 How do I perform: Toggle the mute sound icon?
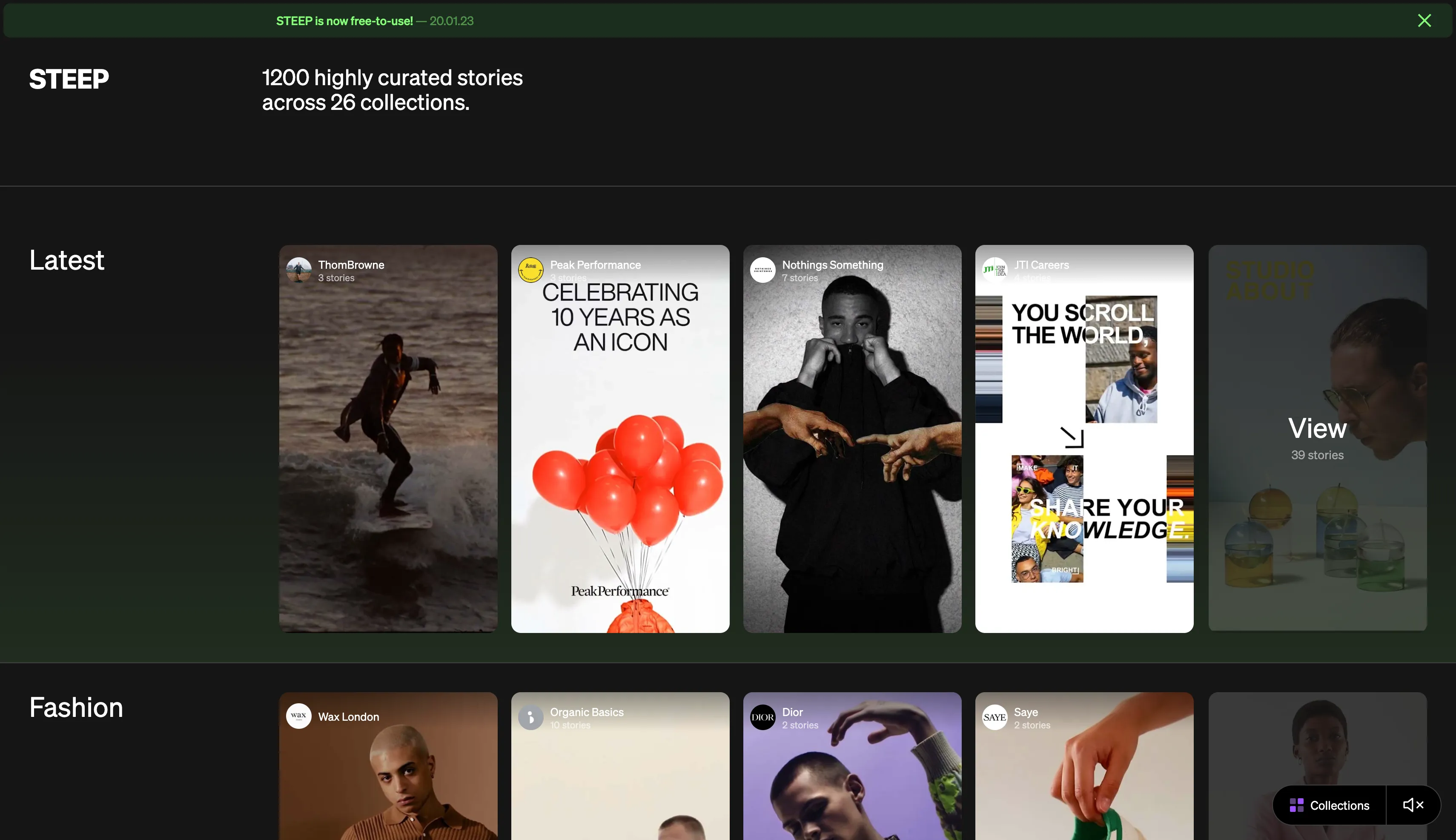(1413, 805)
